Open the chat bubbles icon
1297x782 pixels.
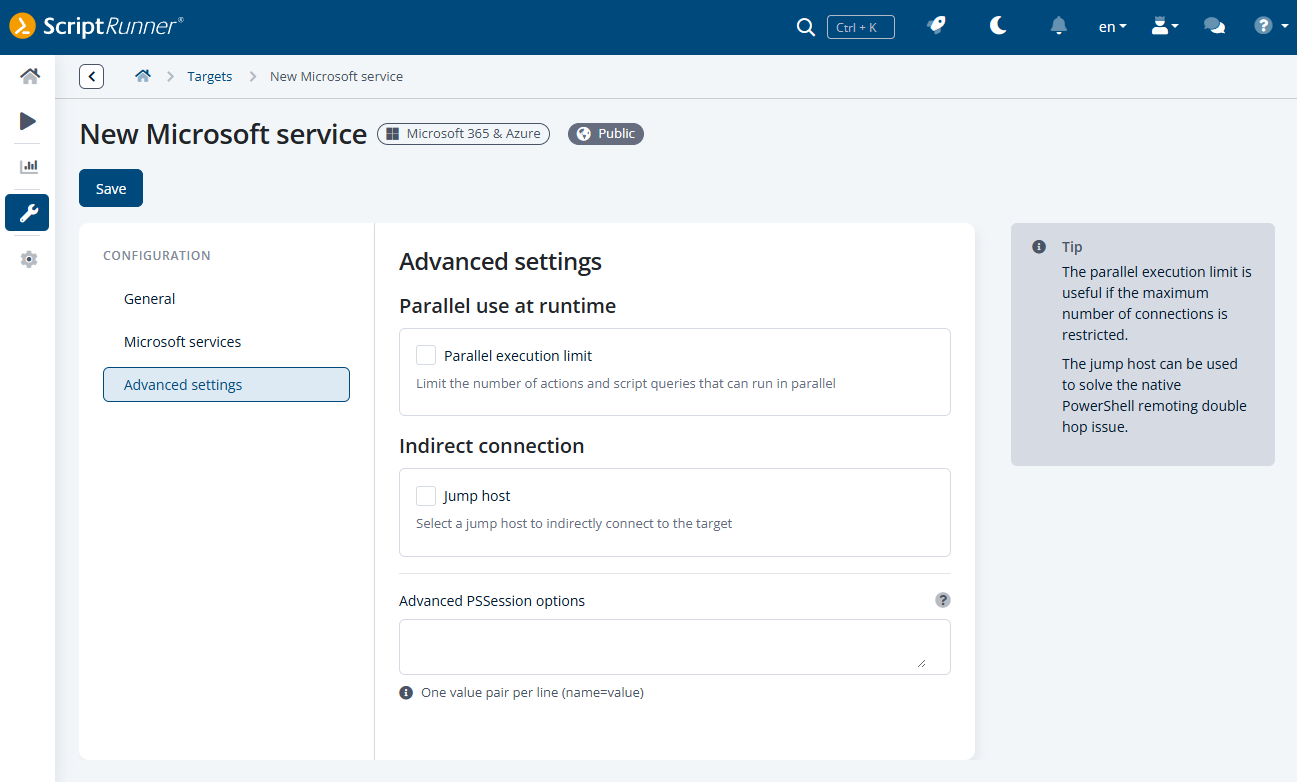pyautogui.click(x=1215, y=27)
